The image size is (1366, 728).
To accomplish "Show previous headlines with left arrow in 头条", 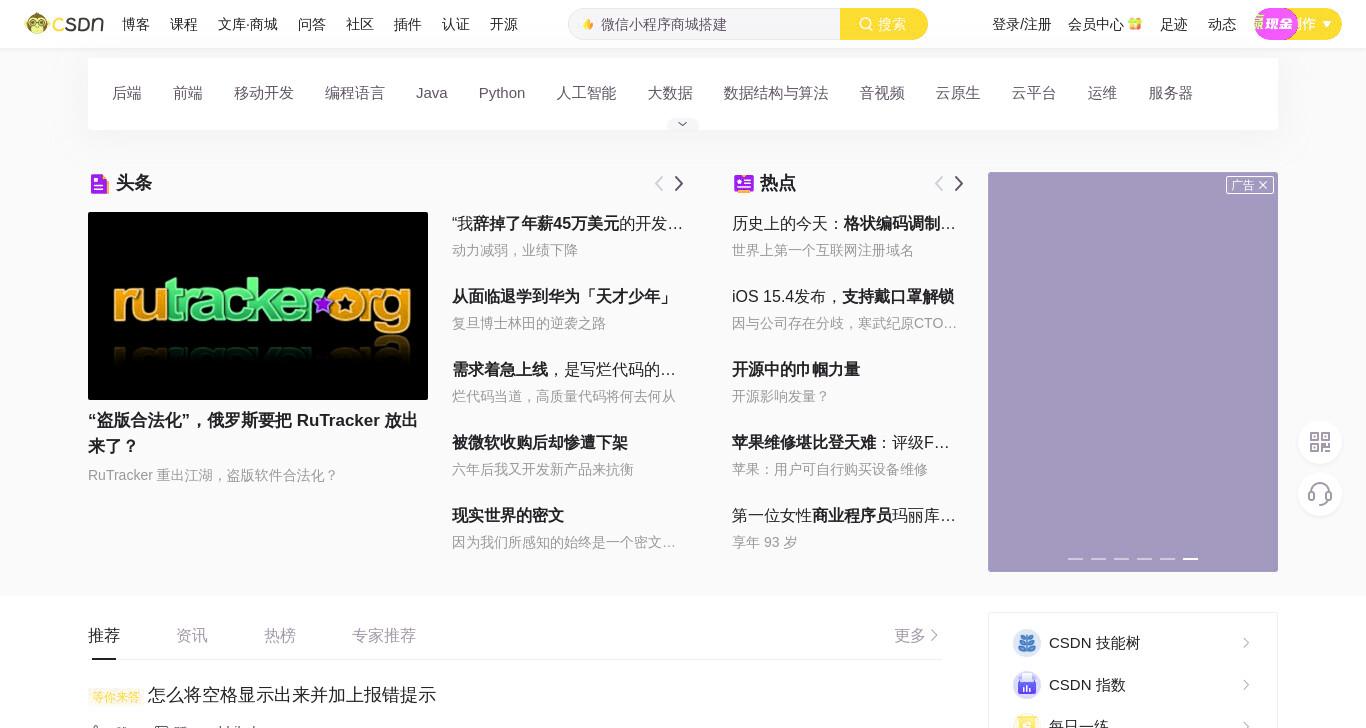I will point(659,183).
